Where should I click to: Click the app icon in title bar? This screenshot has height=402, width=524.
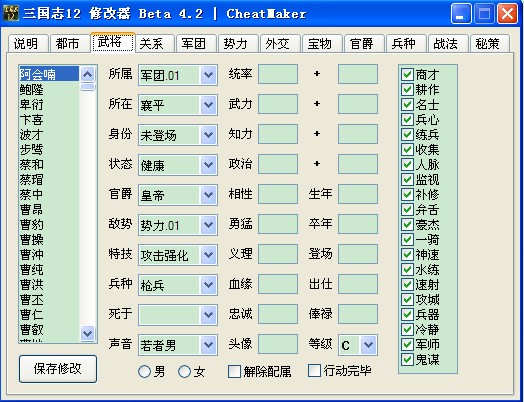(11, 14)
